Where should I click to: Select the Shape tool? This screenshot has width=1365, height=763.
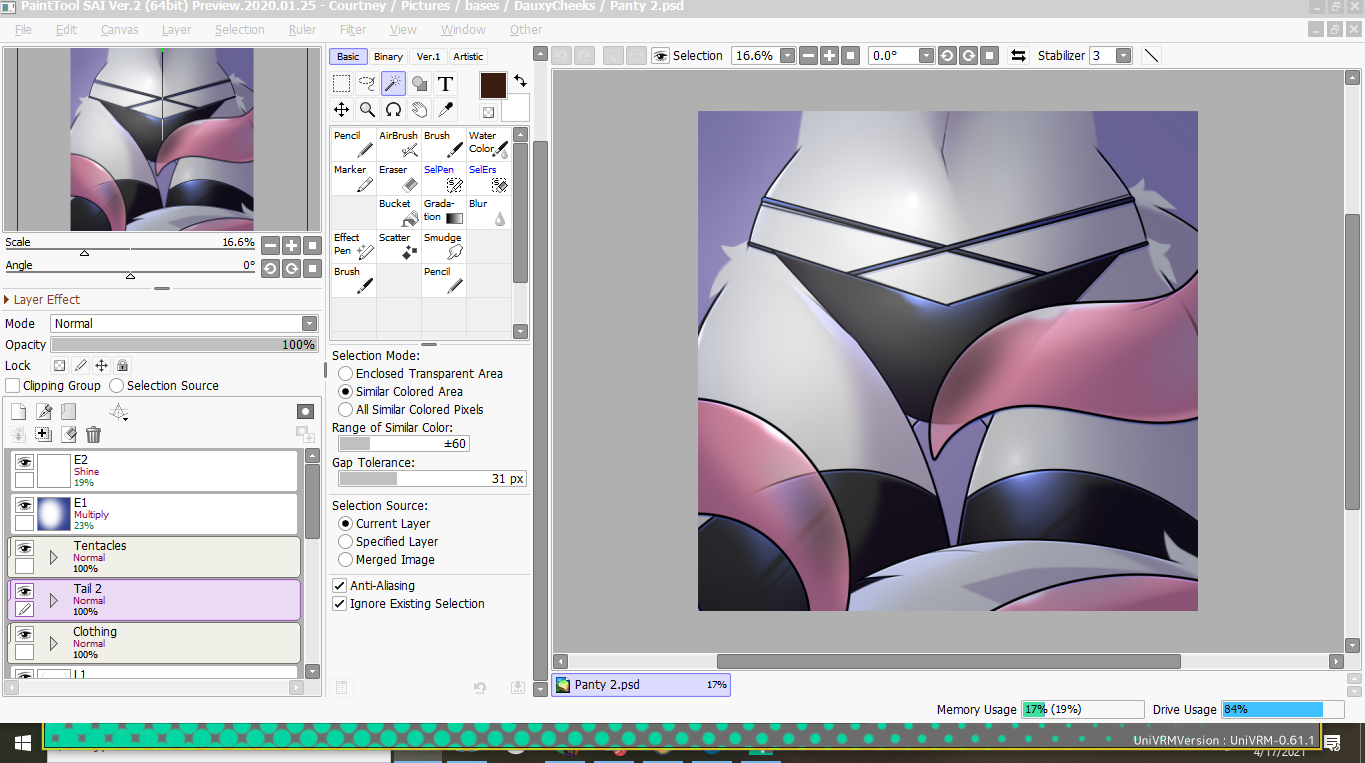(419, 84)
